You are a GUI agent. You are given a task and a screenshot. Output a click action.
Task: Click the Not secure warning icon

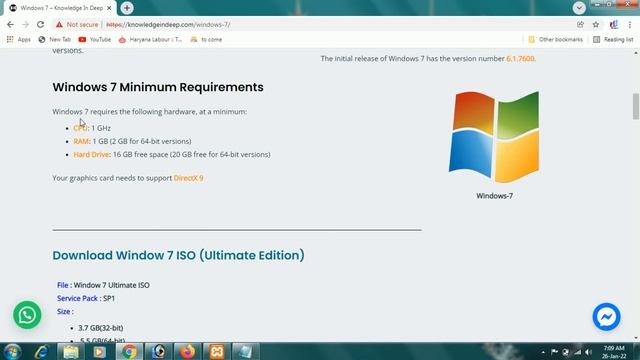60,24
